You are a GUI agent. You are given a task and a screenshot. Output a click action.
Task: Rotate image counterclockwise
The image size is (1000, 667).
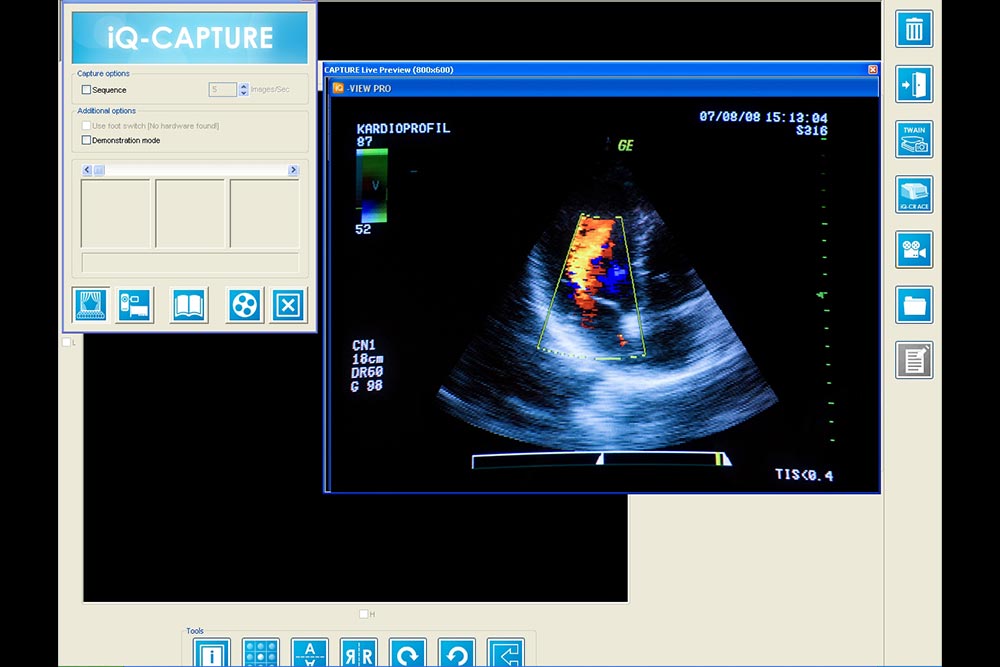point(457,652)
